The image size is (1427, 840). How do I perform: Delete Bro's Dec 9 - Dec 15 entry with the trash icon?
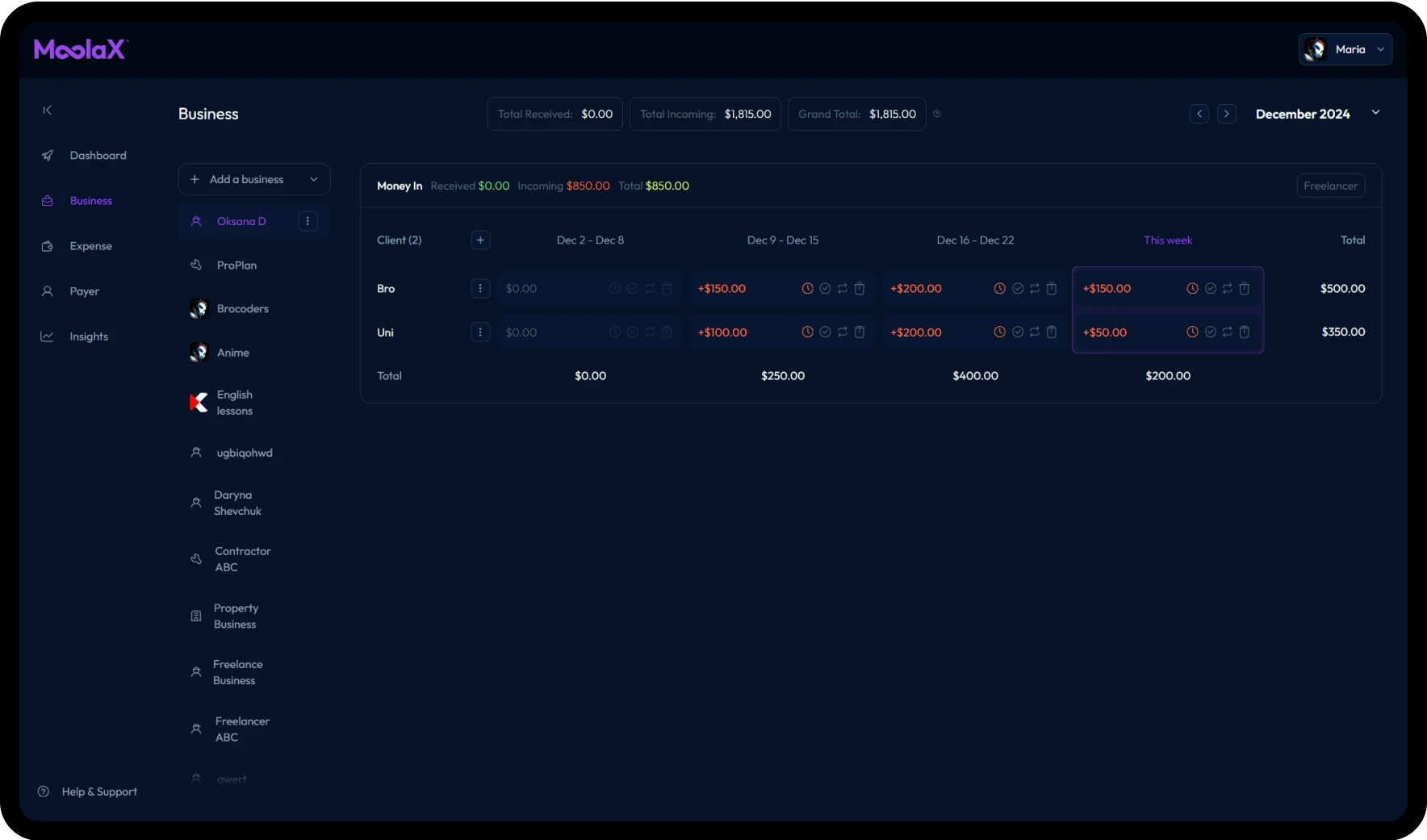pos(860,289)
